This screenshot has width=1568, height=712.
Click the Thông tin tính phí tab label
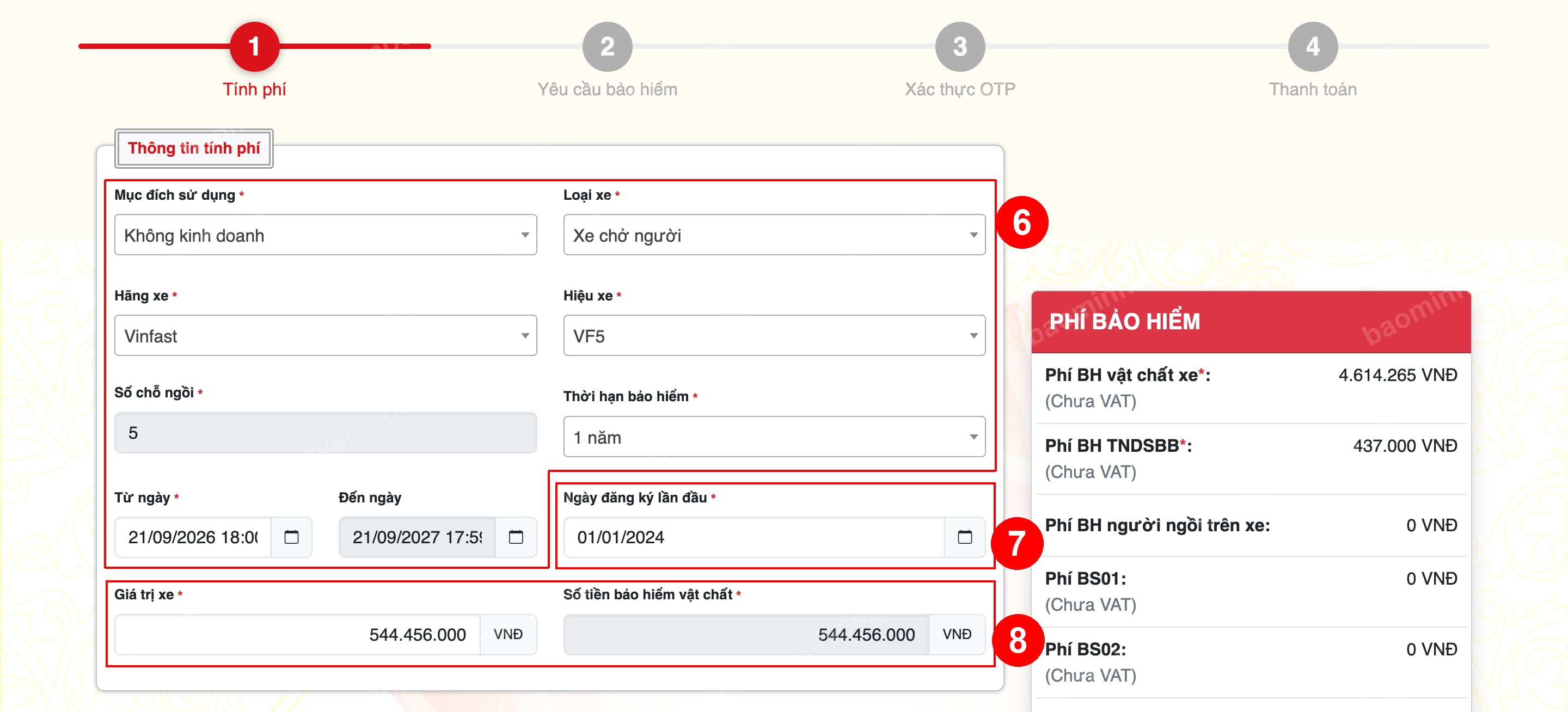point(194,148)
